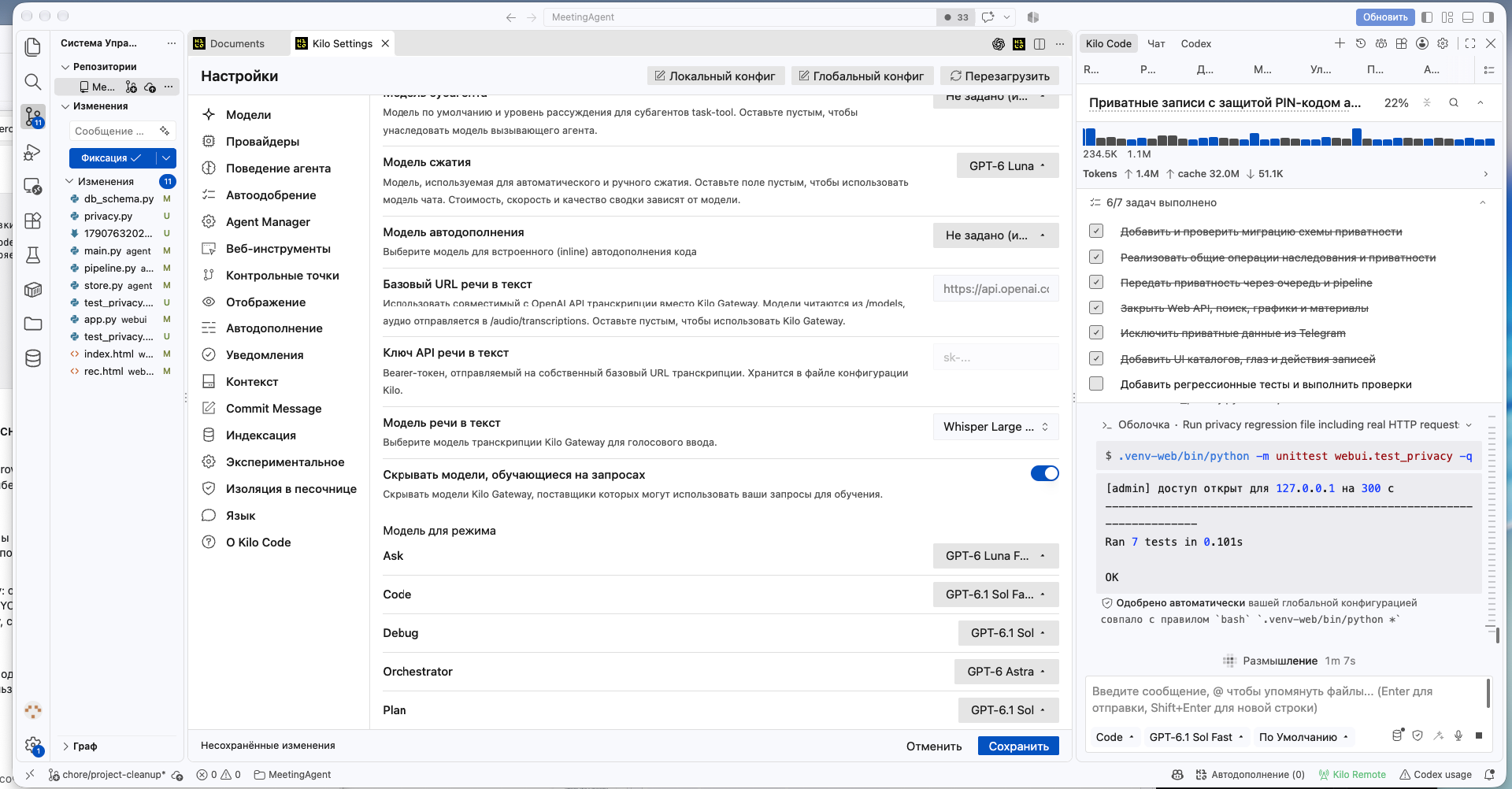Open the Explorer view in the activity bar
Screen dimensions: 1512x789
[x=33, y=47]
